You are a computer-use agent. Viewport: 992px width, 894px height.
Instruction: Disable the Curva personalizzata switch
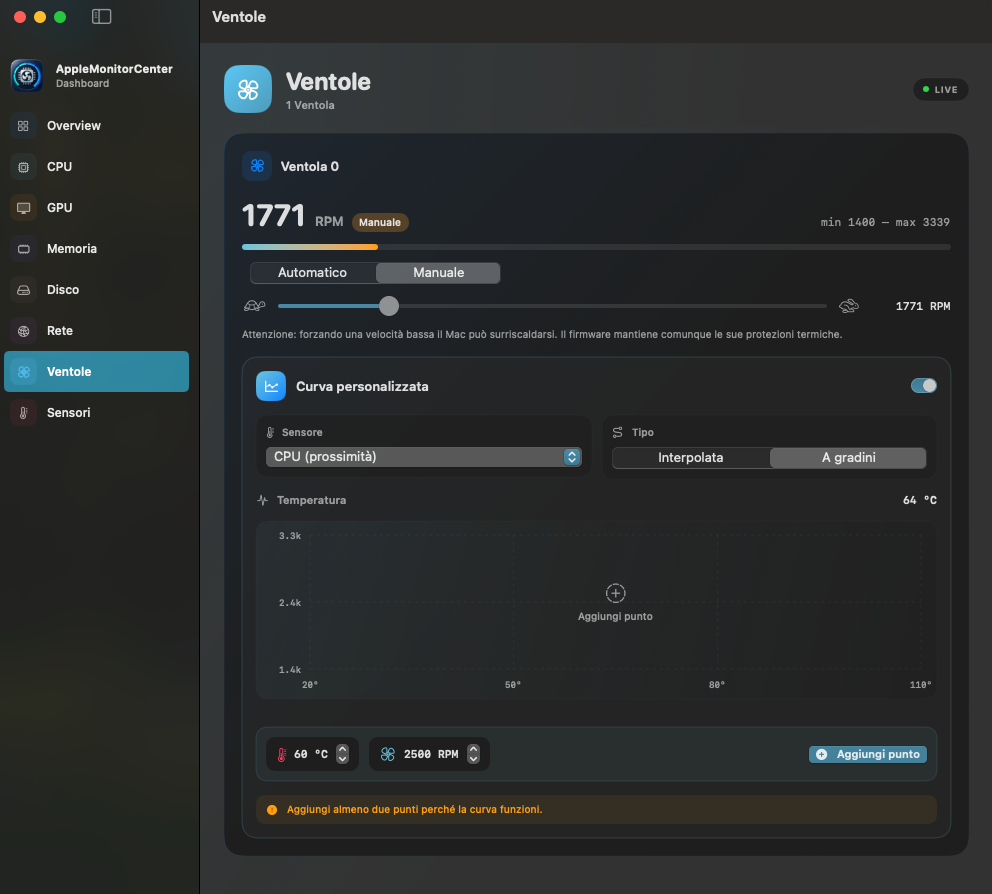click(x=924, y=386)
